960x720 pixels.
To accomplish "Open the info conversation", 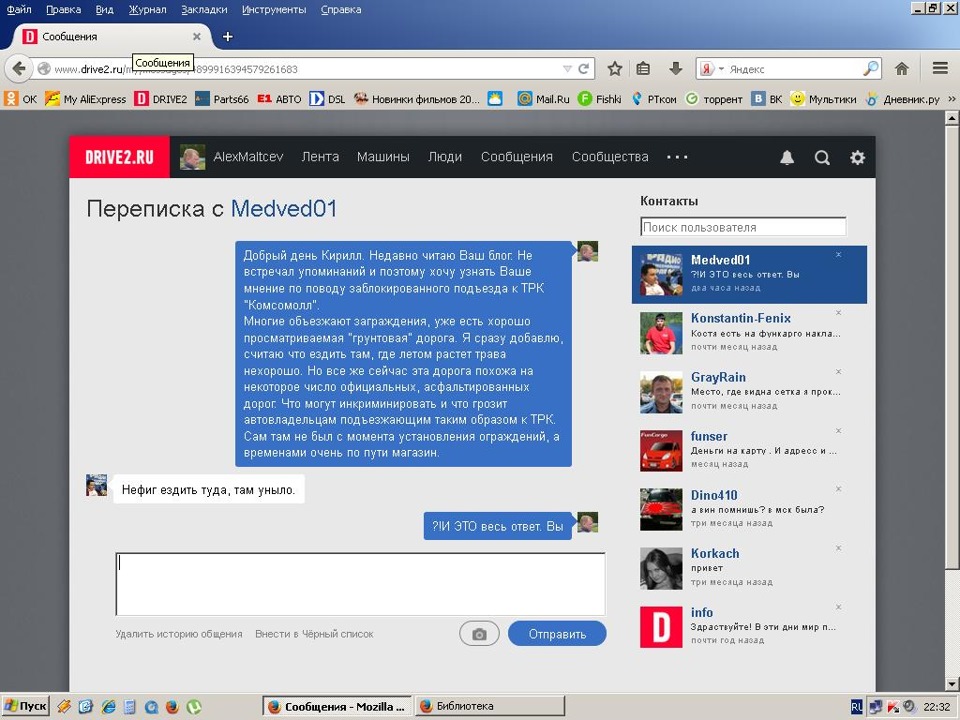I will point(749,627).
